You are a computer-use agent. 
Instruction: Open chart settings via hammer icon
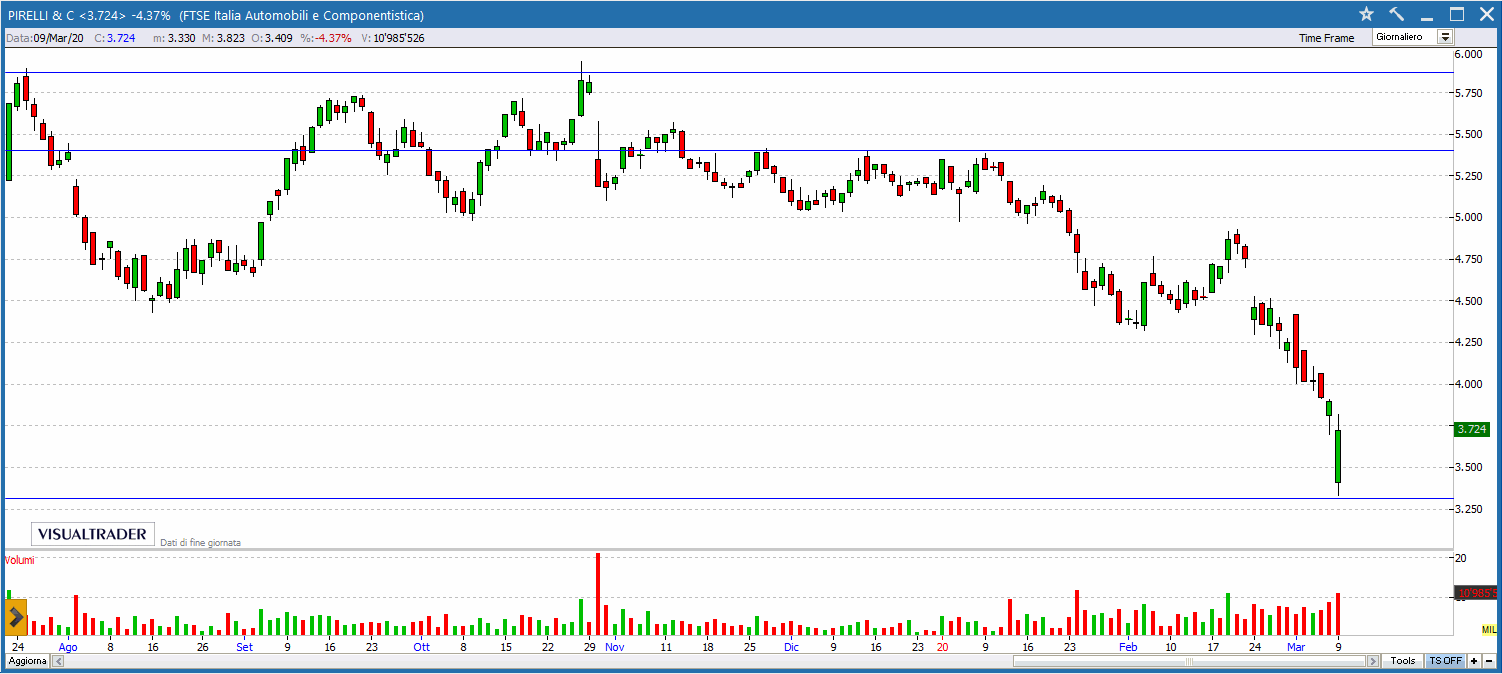pos(1397,14)
